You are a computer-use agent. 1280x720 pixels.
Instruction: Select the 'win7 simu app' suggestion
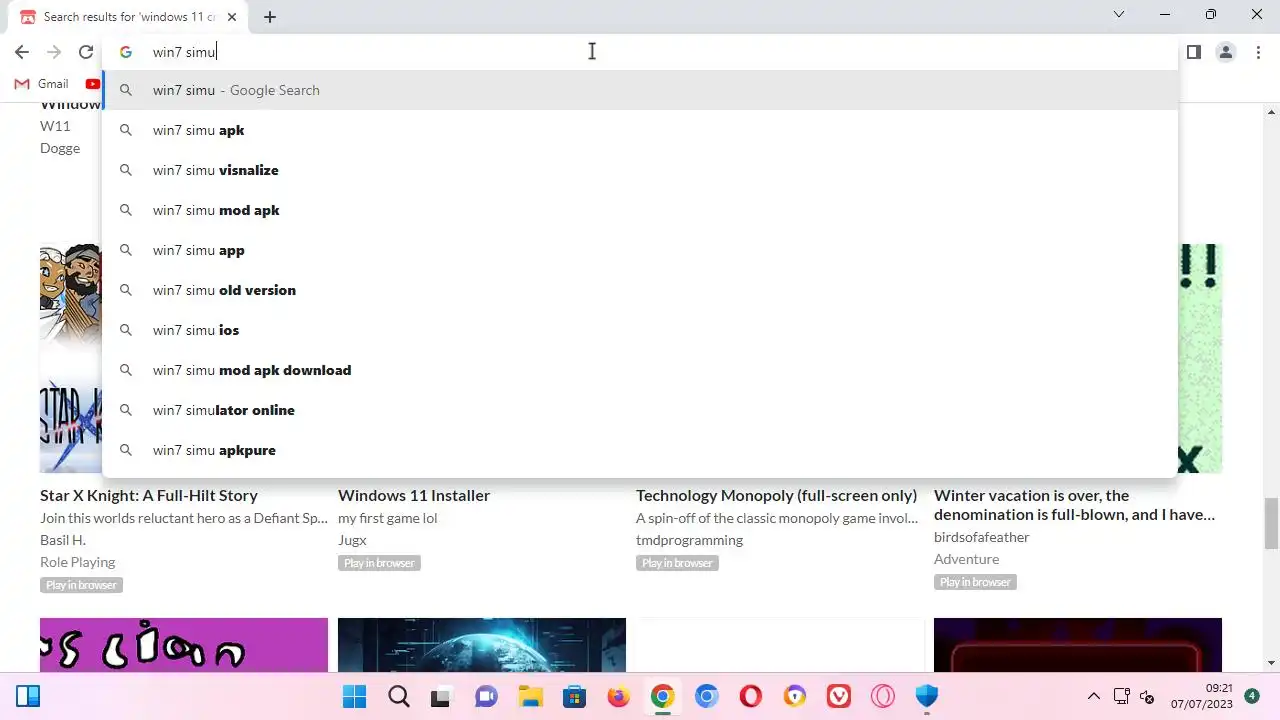[x=640, y=250]
